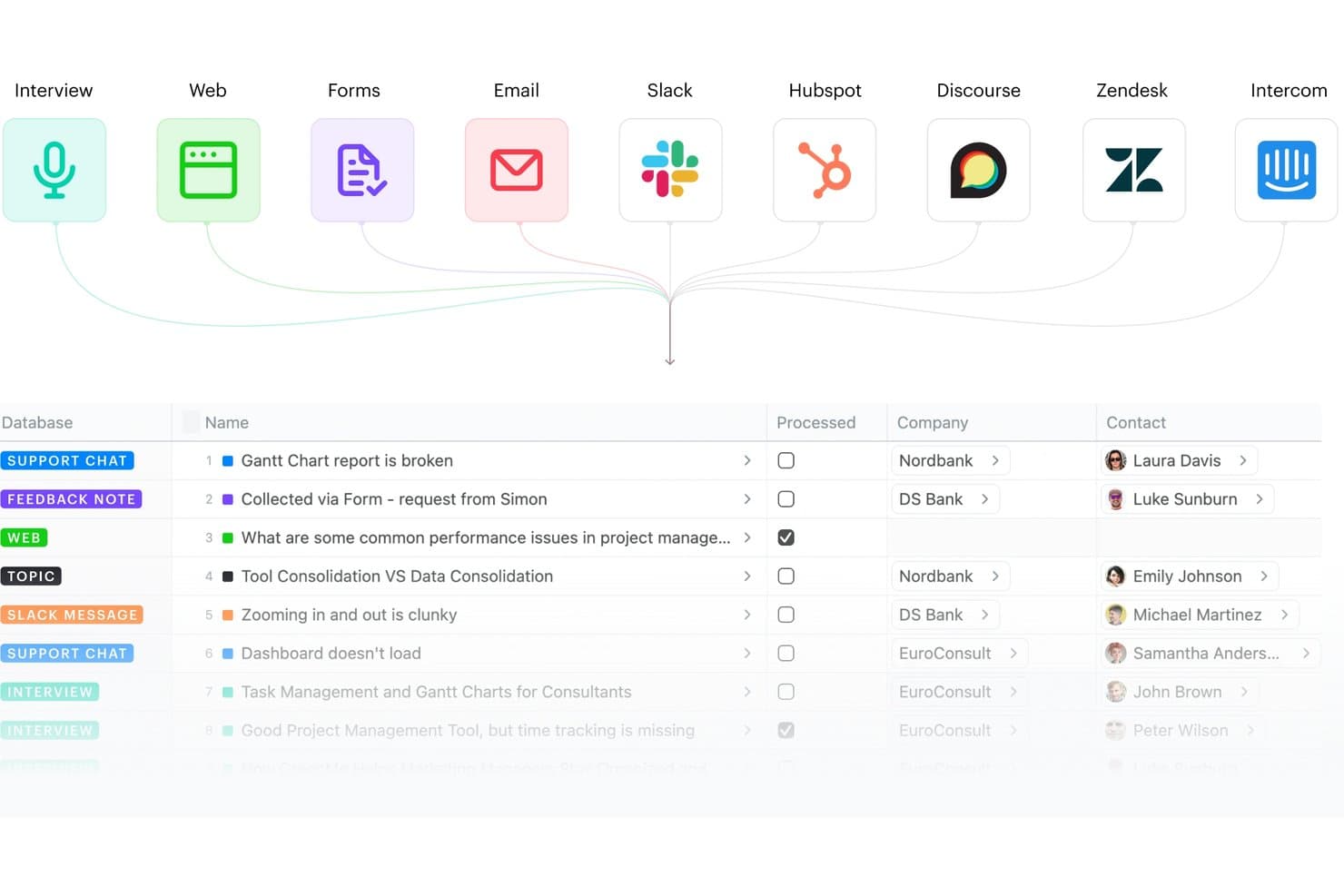Click the Interview microphone icon

pos(54,170)
